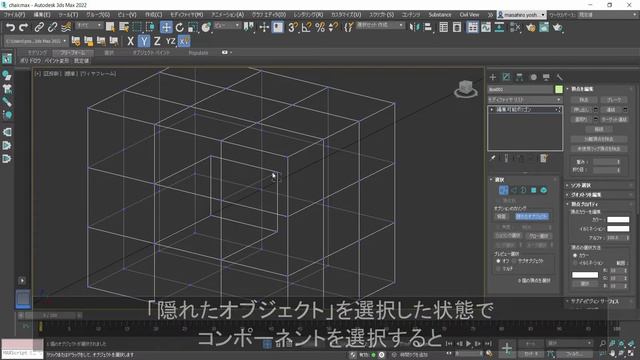
Task: Constrain to X axis
Action: click(x=130, y=41)
